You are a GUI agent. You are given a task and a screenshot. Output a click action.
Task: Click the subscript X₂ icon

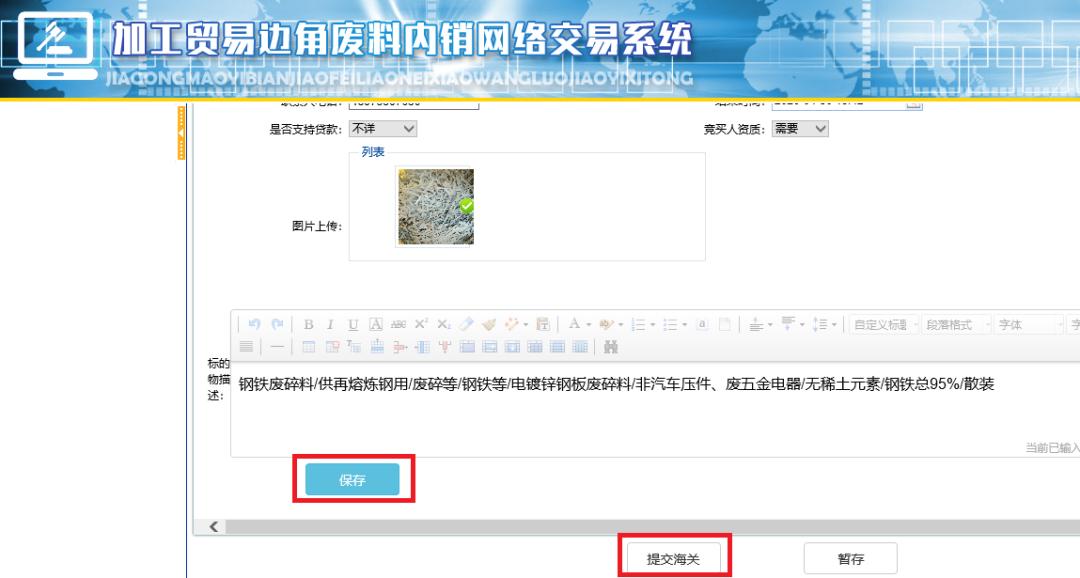[x=444, y=324]
